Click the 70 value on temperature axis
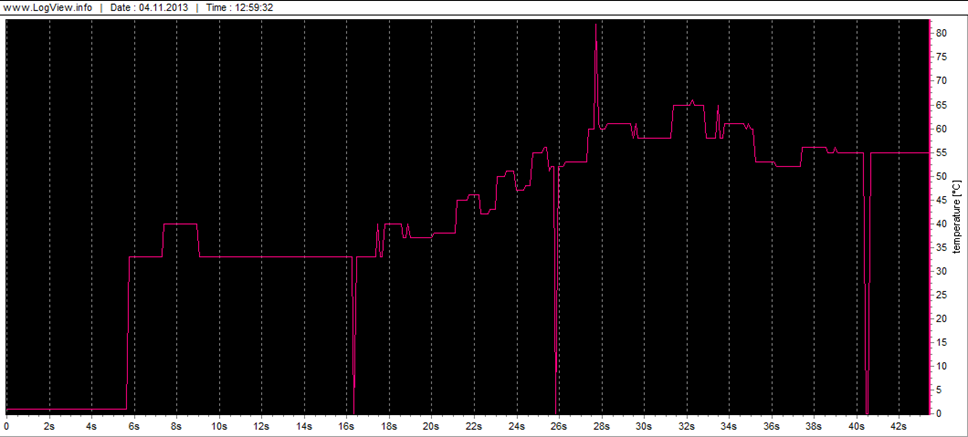This screenshot has width=968, height=437. click(941, 81)
